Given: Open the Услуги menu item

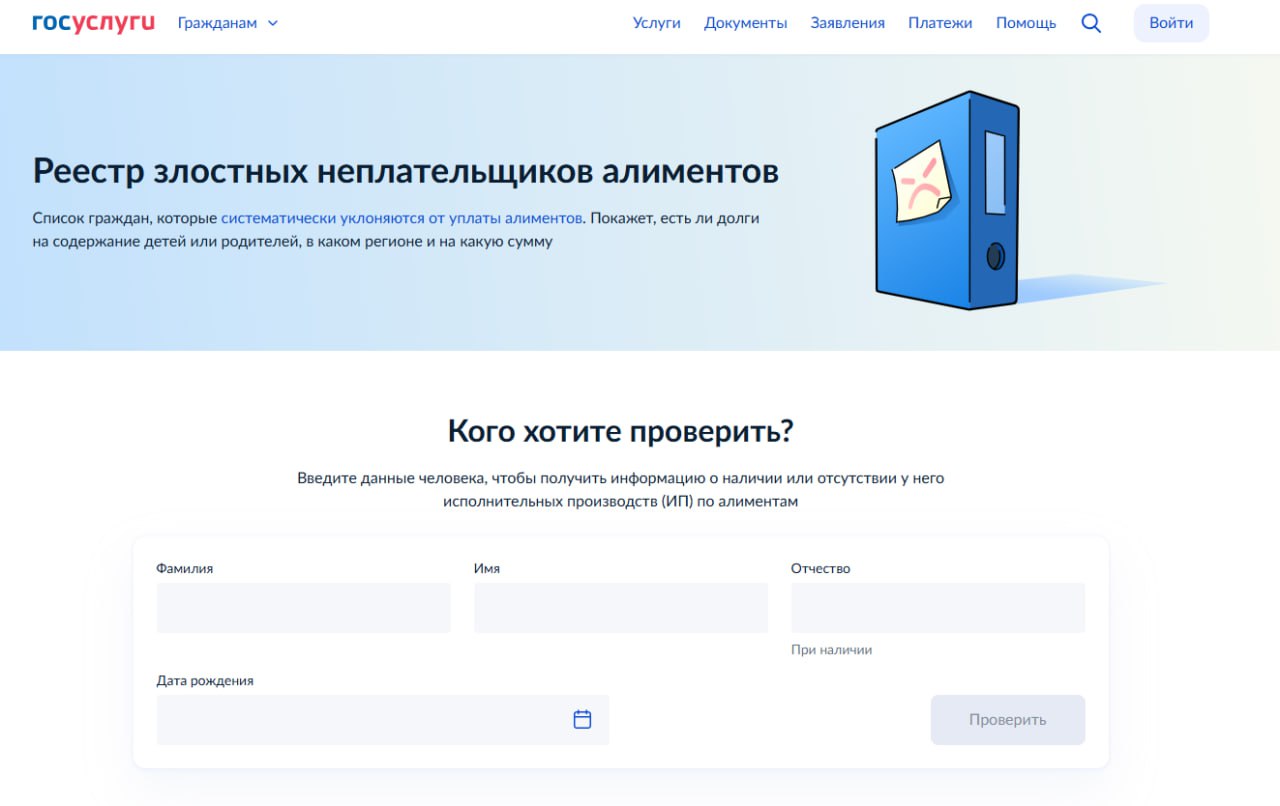Looking at the screenshot, I should click(x=656, y=23).
